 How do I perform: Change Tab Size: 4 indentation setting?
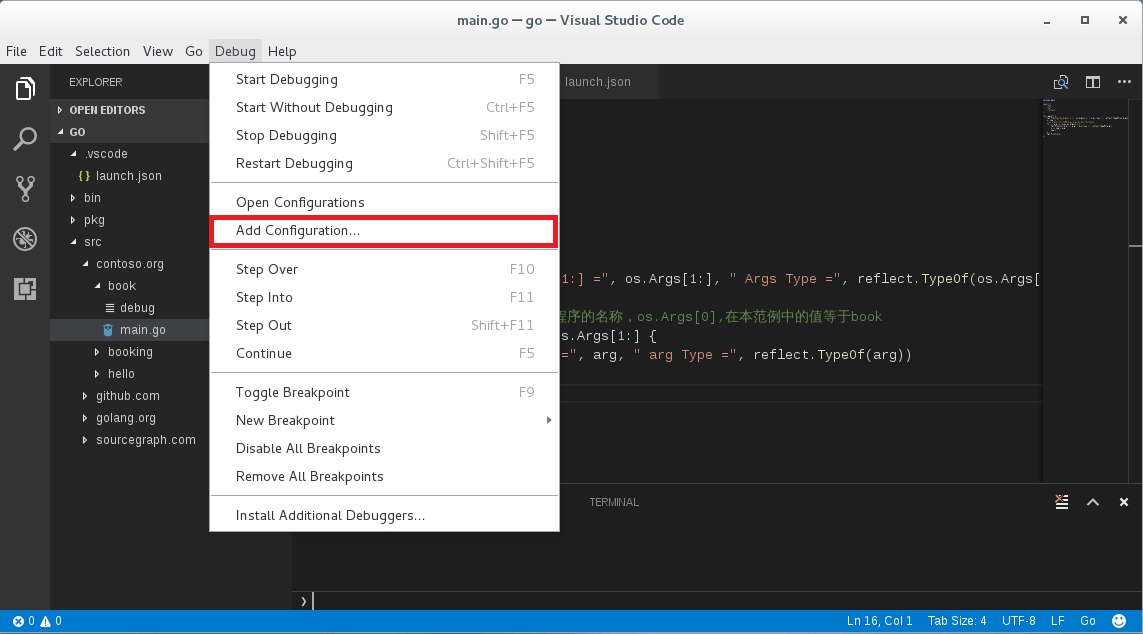pyautogui.click(x=956, y=621)
